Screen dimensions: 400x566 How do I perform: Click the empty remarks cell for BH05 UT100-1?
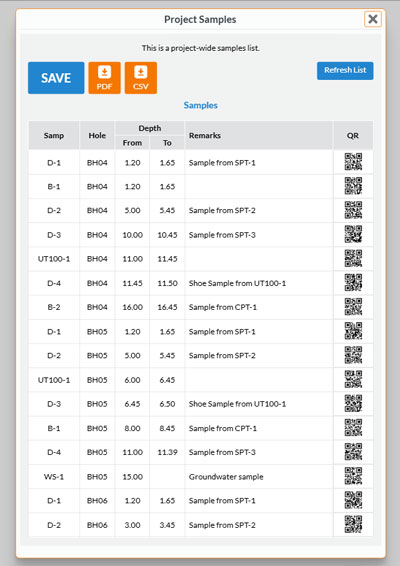click(258, 380)
